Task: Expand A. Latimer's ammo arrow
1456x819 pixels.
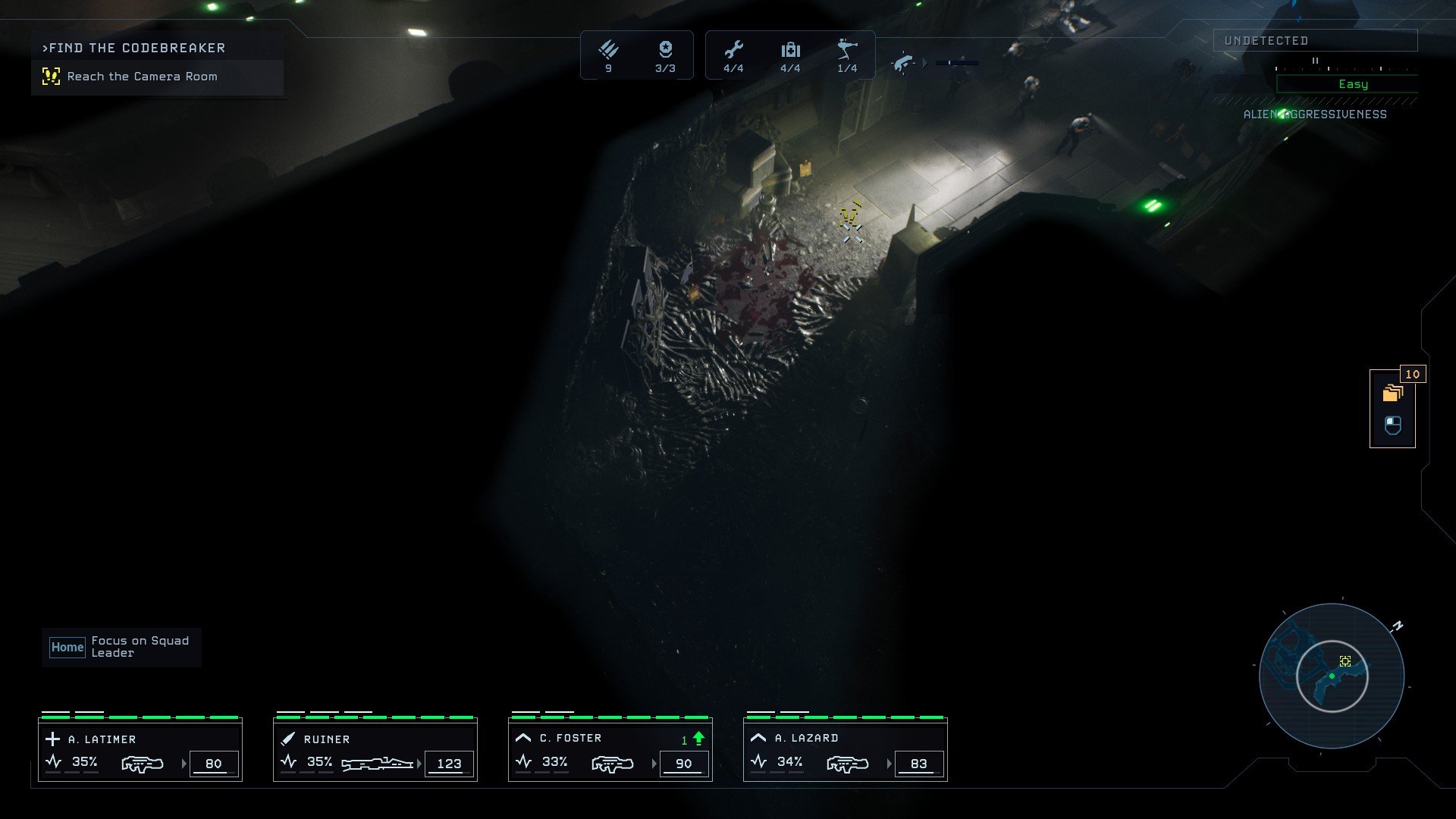Action: 184,764
